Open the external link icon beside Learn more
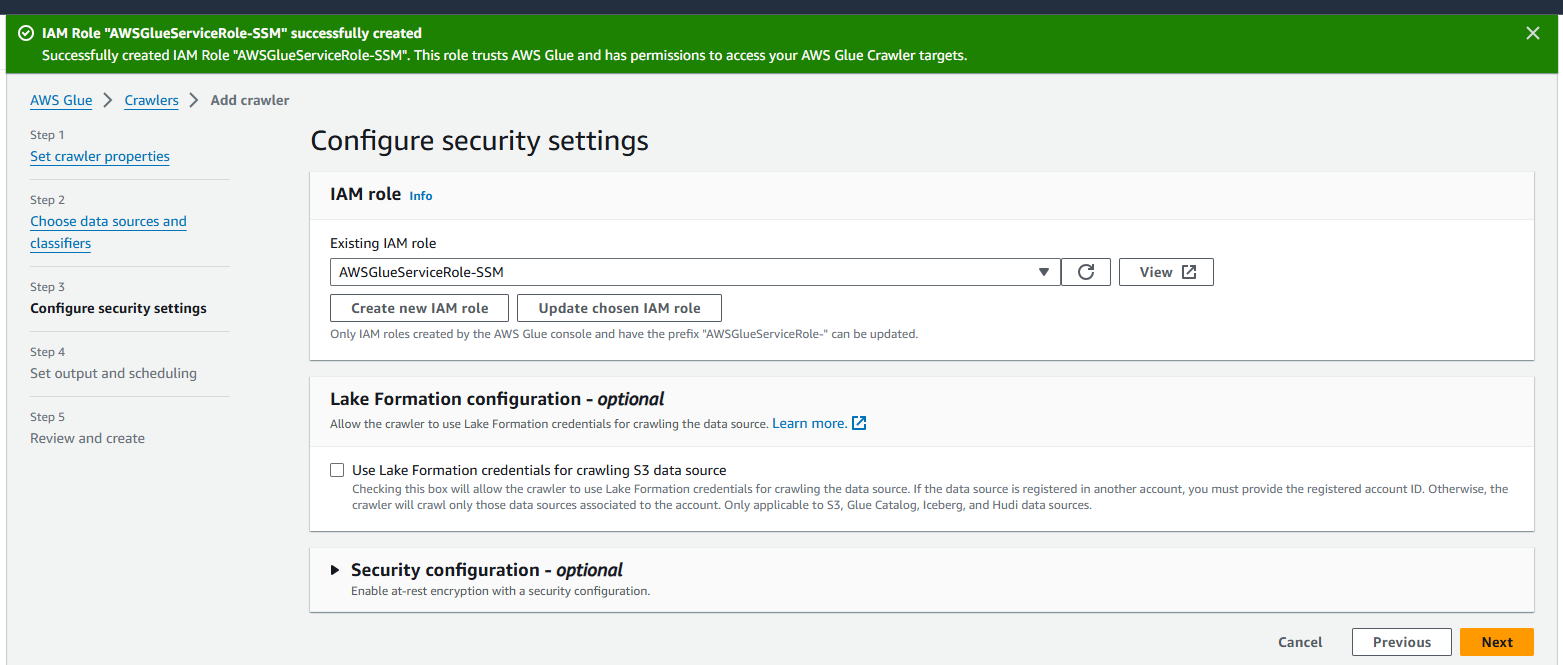 pos(859,423)
